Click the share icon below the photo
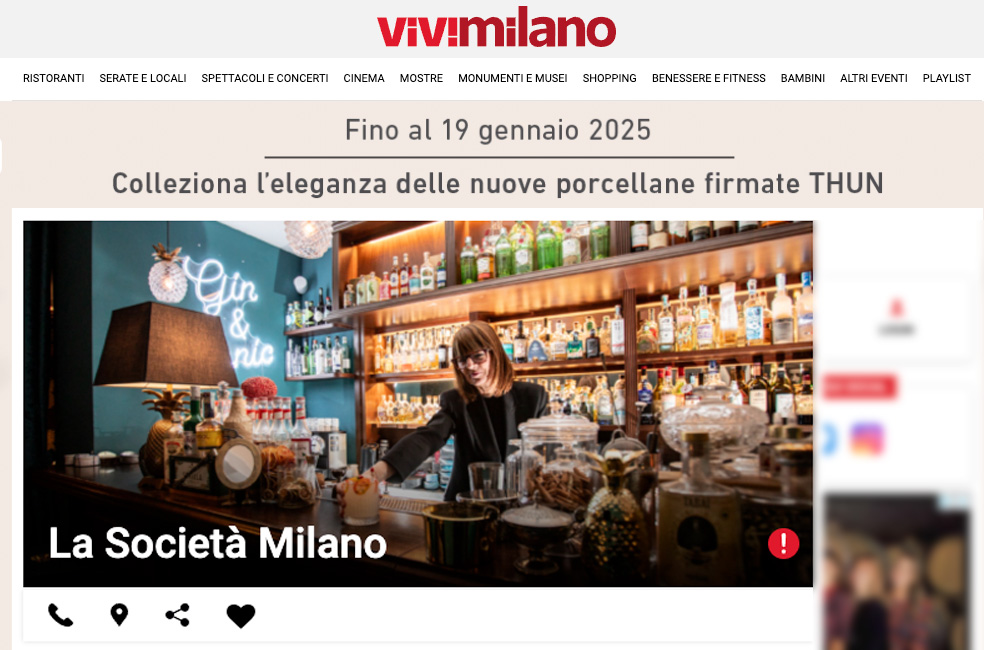 (178, 615)
